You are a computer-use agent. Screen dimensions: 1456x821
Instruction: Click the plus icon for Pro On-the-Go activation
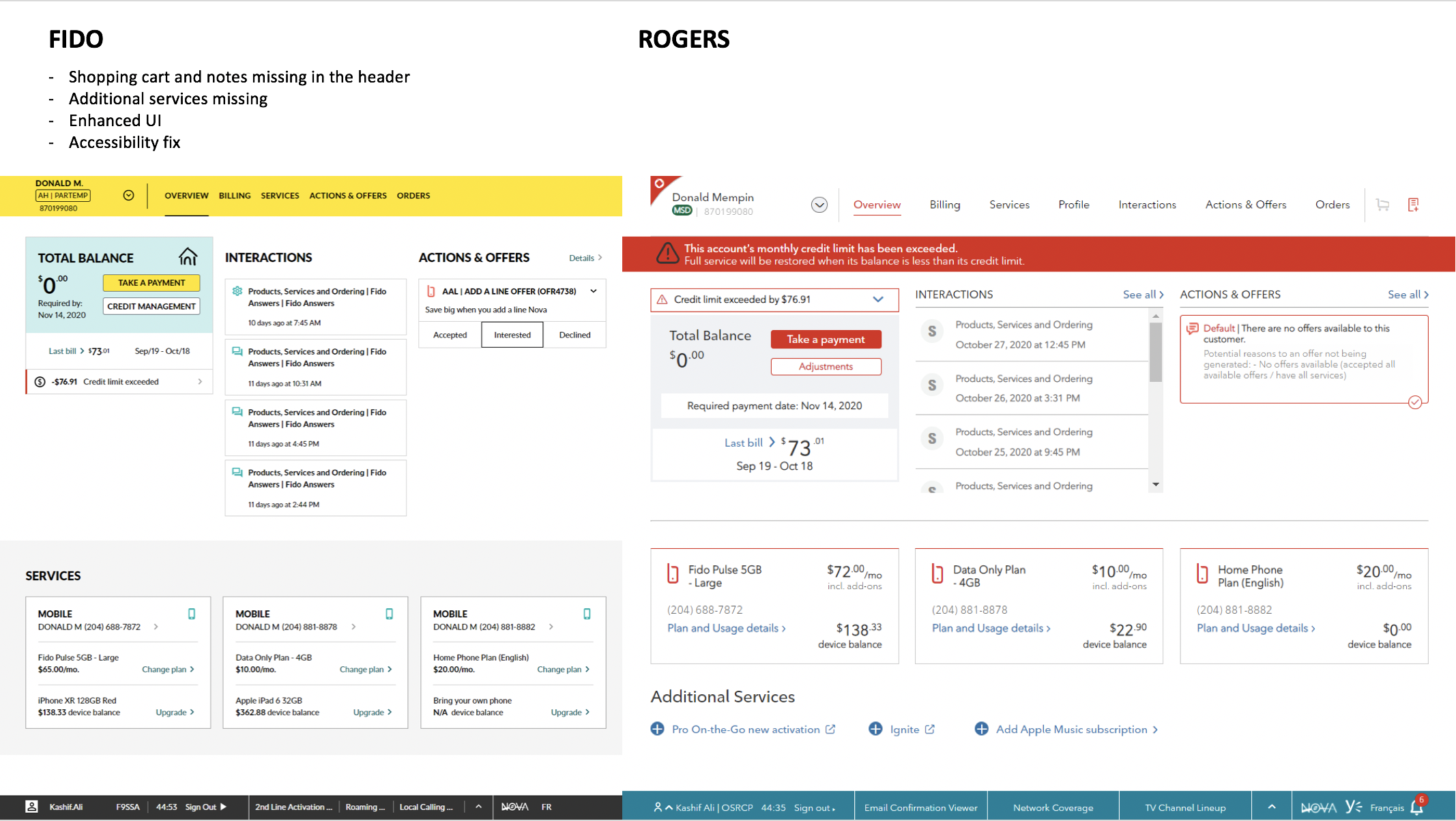(x=657, y=729)
